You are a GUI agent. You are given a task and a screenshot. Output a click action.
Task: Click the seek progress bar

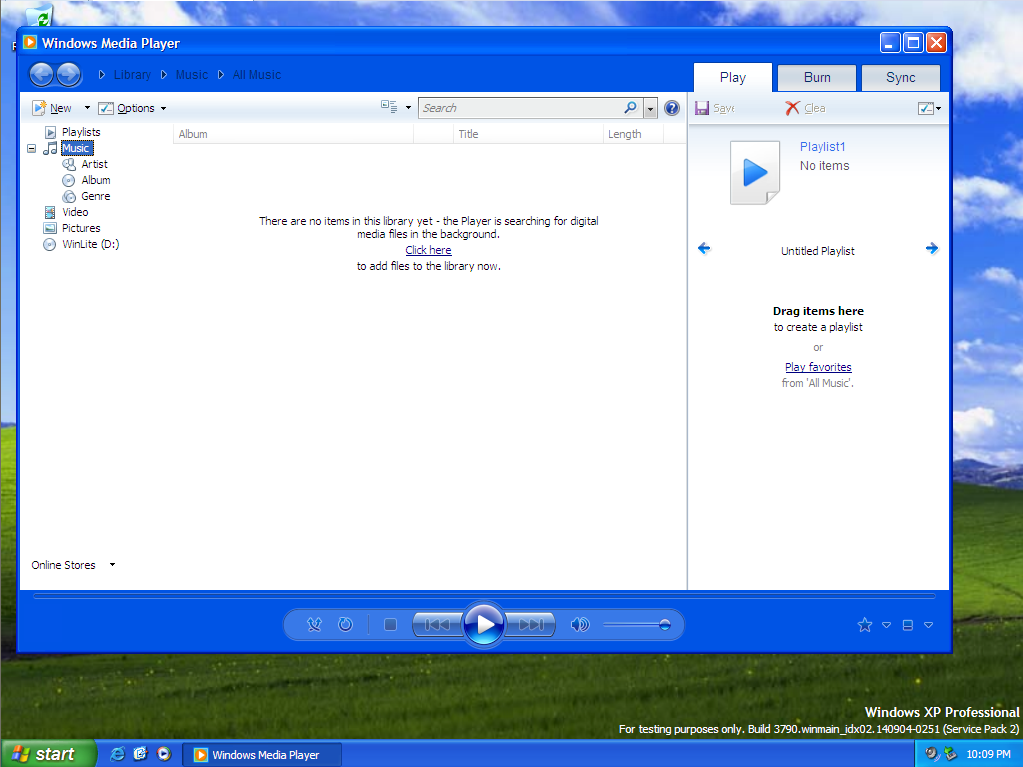(484, 596)
